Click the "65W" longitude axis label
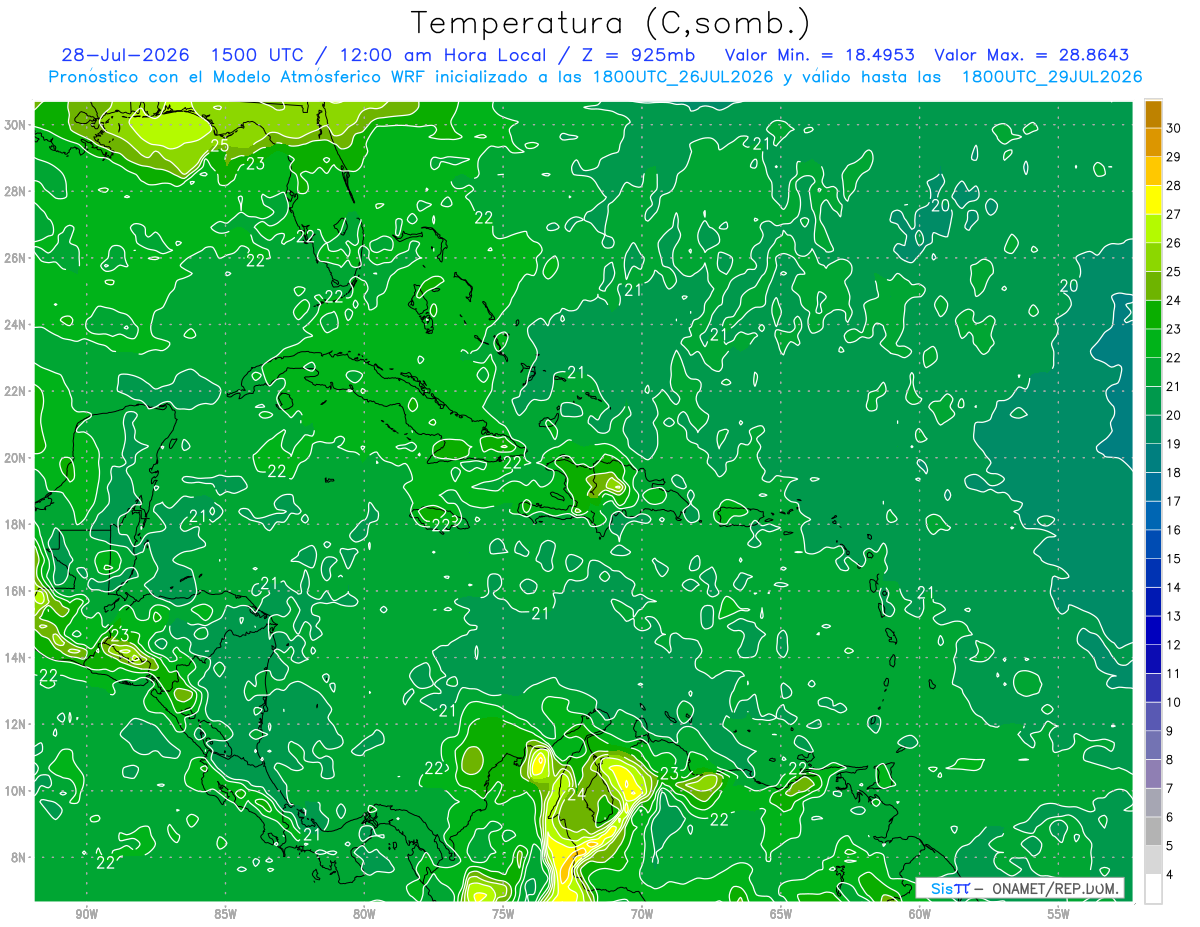The image size is (1200, 927). [x=781, y=913]
